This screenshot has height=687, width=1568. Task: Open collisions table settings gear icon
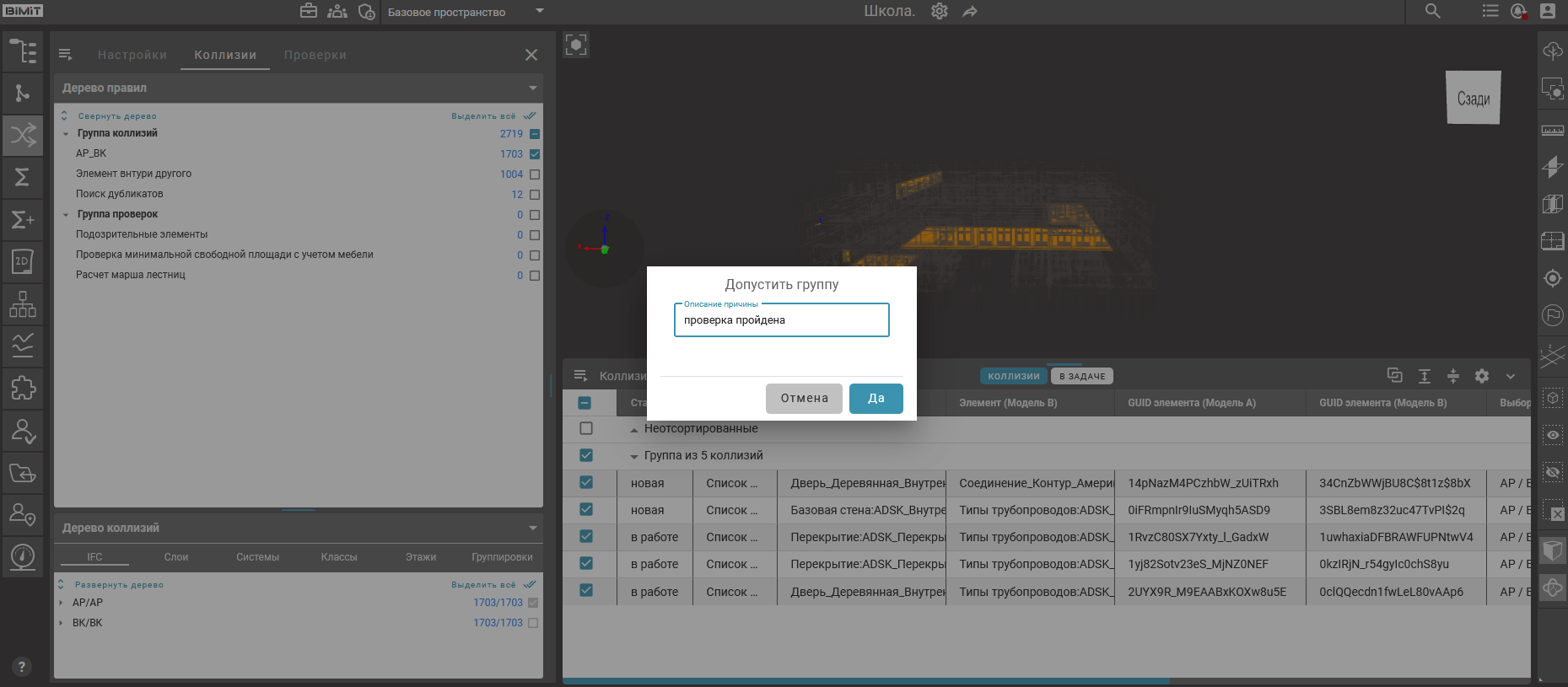point(1482,376)
